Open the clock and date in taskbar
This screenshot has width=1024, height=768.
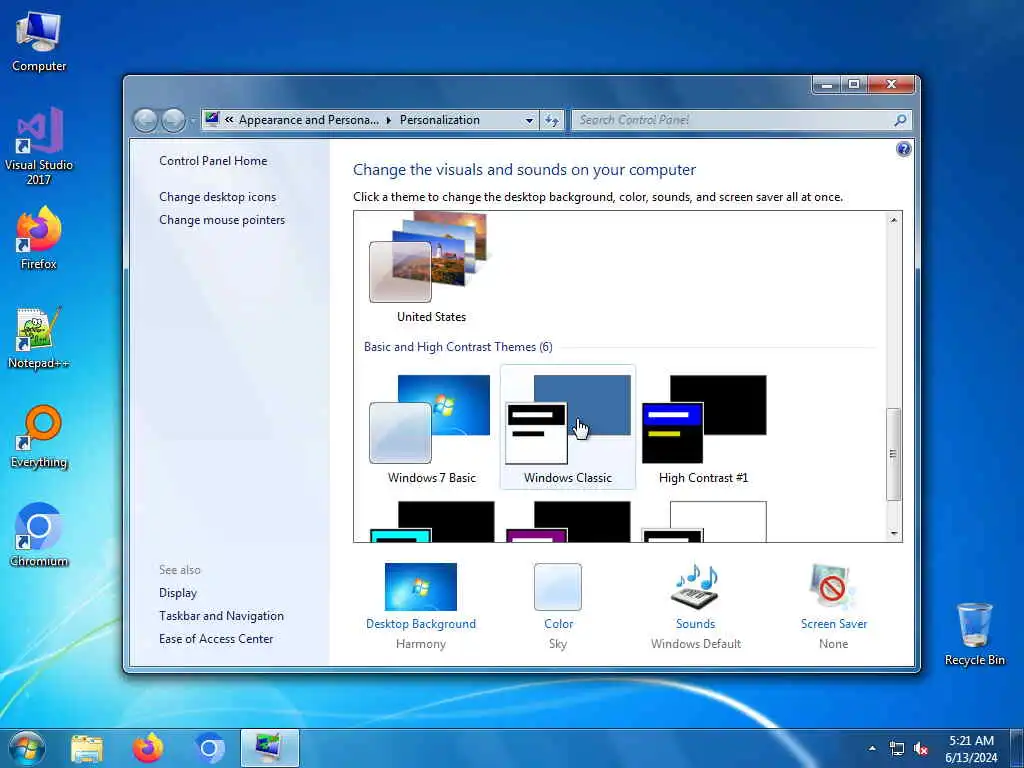click(x=971, y=749)
